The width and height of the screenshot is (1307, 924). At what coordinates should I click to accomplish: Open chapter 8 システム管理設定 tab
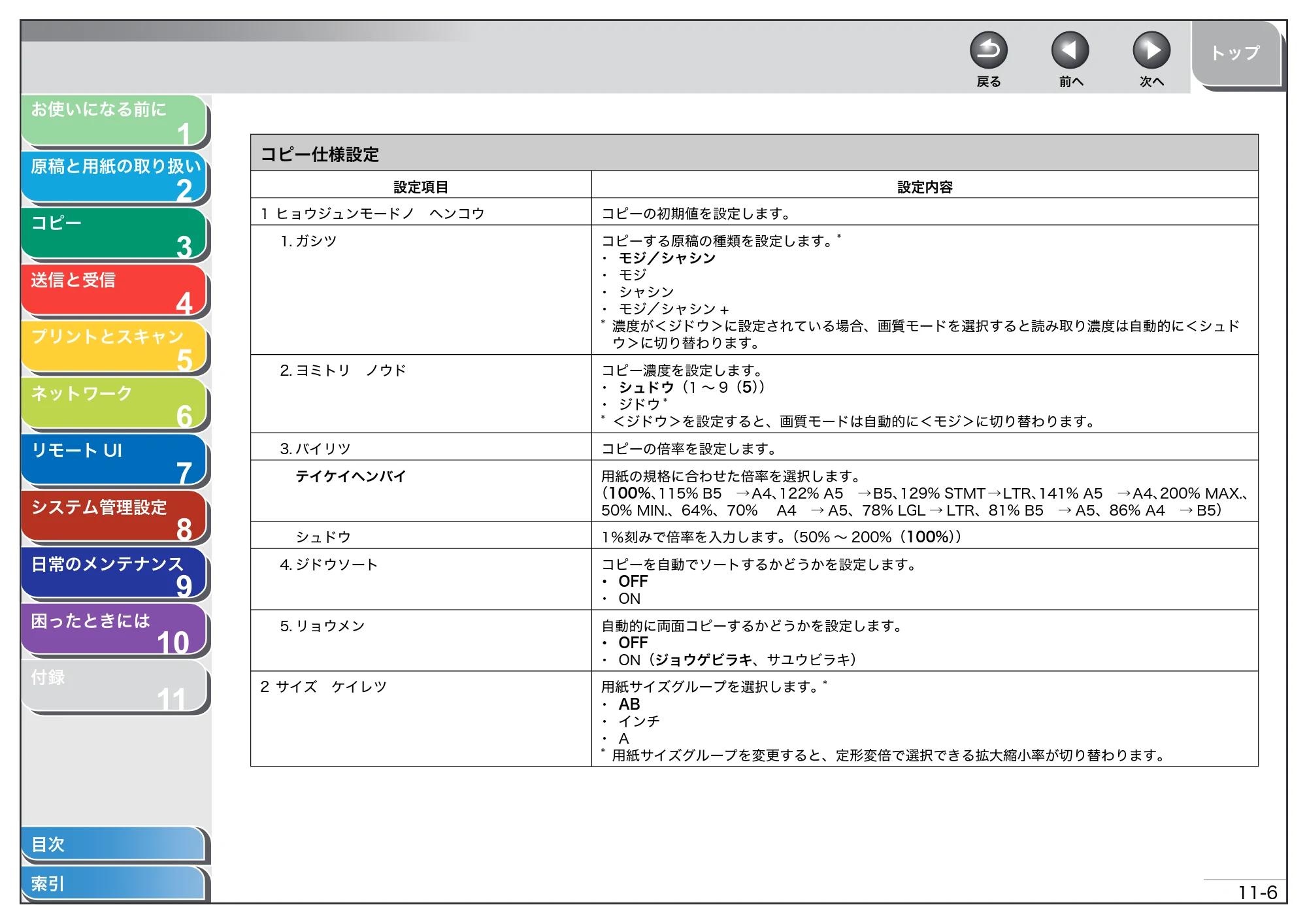tap(114, 518)
